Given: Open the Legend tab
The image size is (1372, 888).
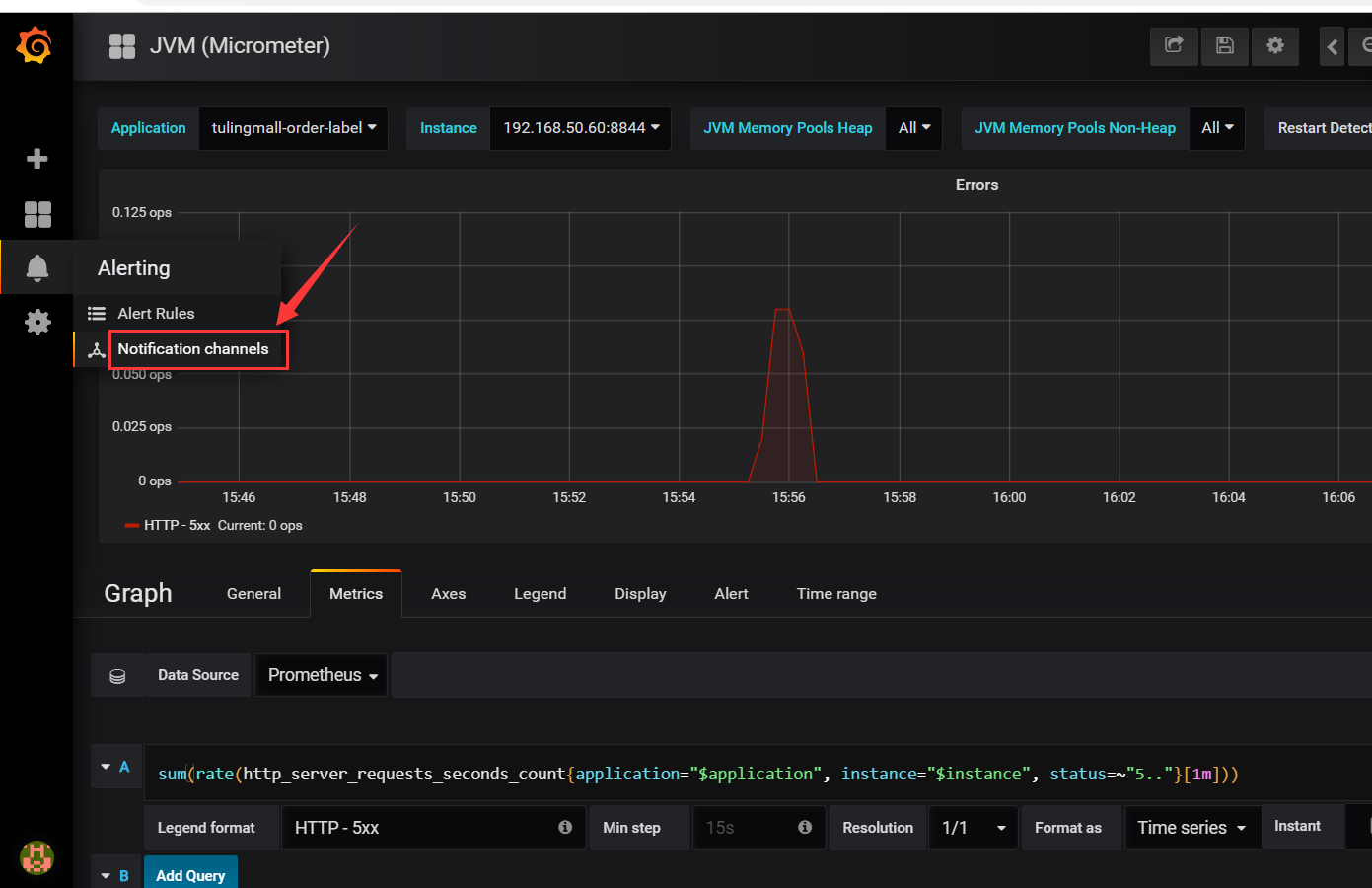Looking at the screenshot, I should coord(541,594).
